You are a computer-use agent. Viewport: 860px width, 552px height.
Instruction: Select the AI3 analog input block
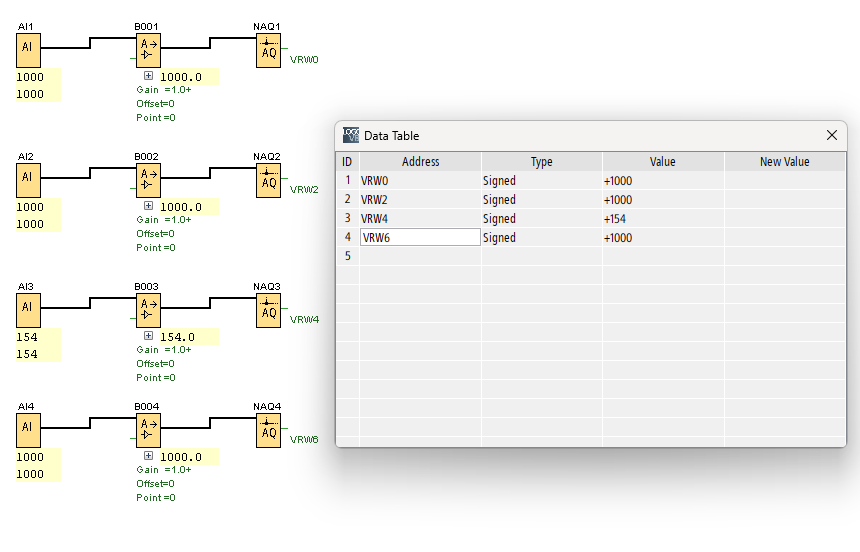29,310
